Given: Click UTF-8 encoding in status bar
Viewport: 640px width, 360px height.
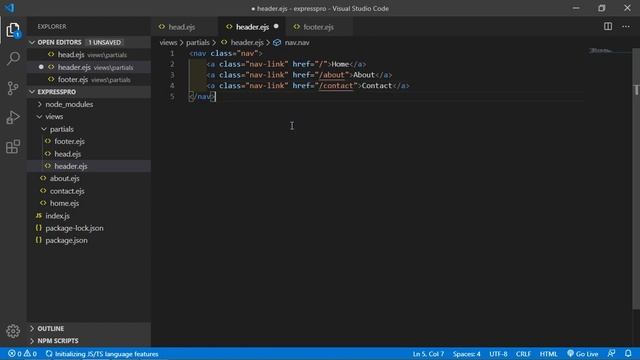Looking at the screenshot, I should [498, 354].
